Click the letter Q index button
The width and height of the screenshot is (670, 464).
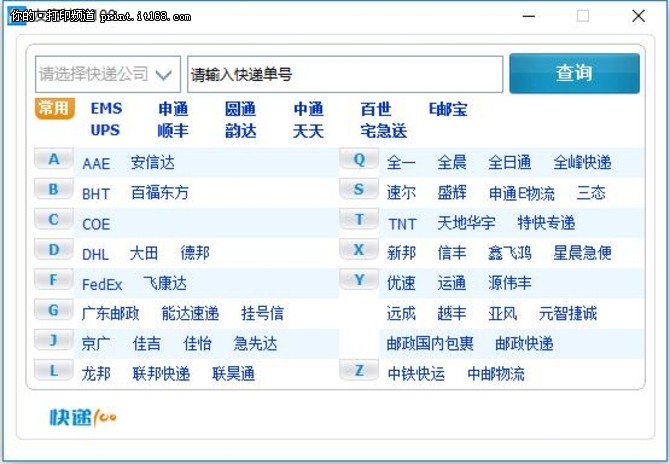click(x=359, y=159)
